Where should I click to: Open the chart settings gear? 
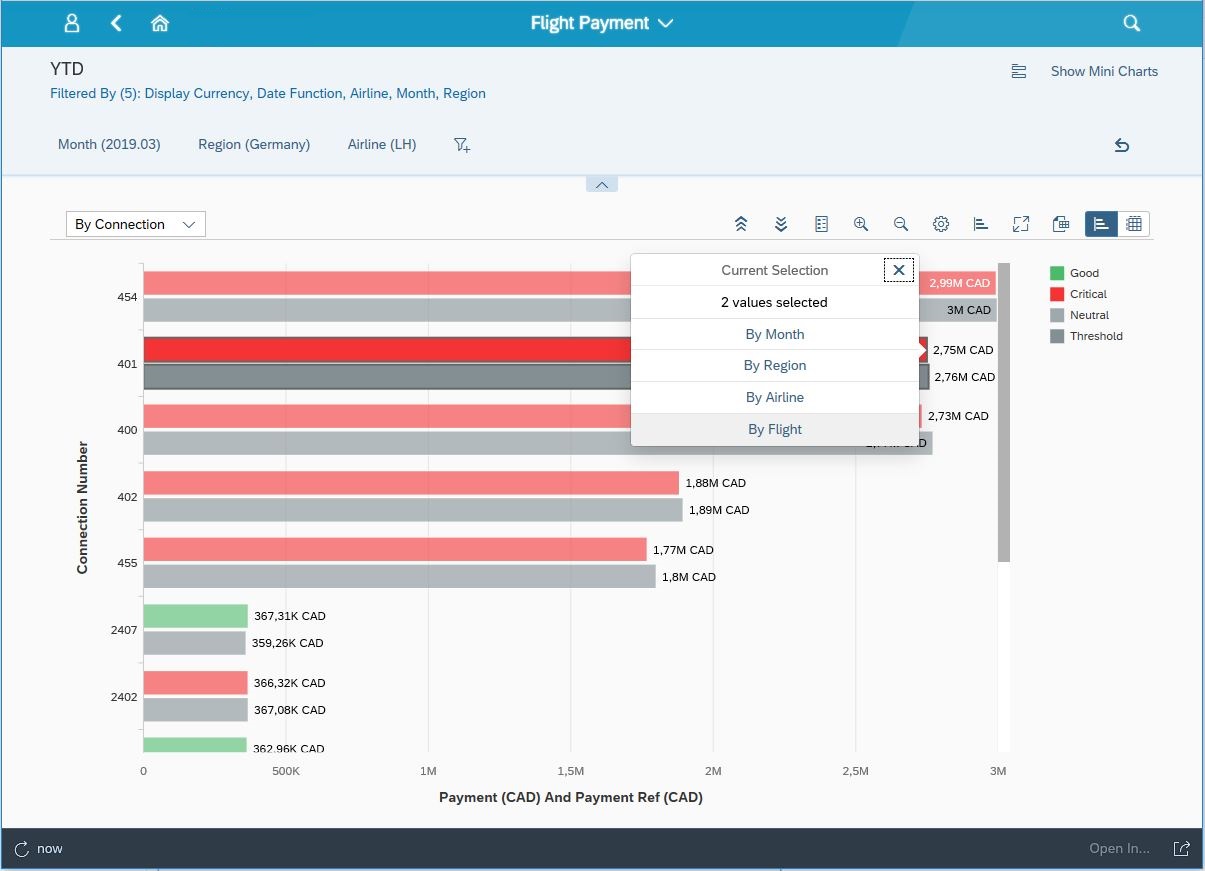pos(941,223)
